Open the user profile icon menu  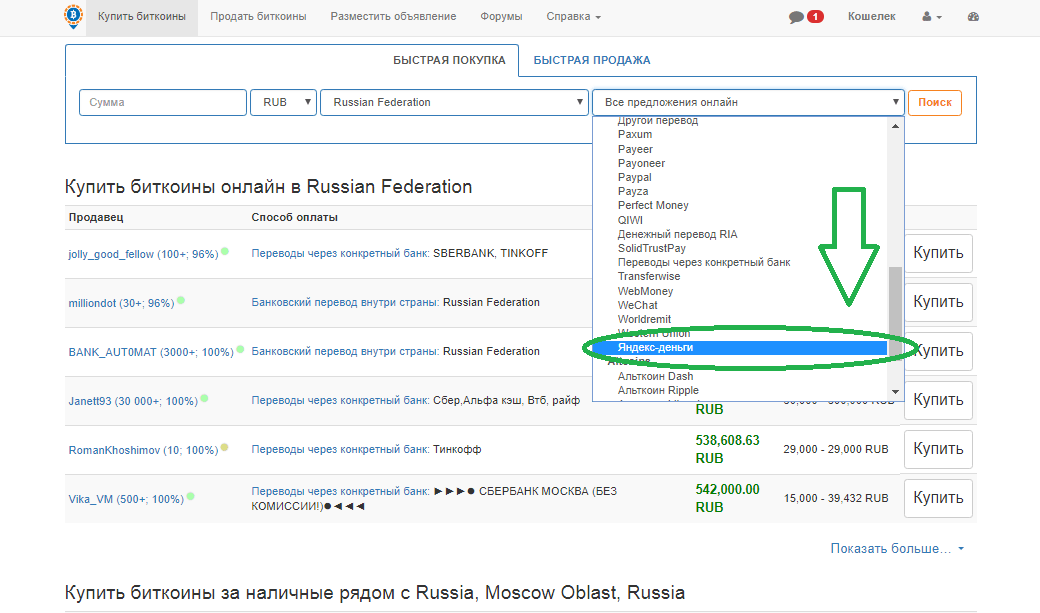pos(931,17)
